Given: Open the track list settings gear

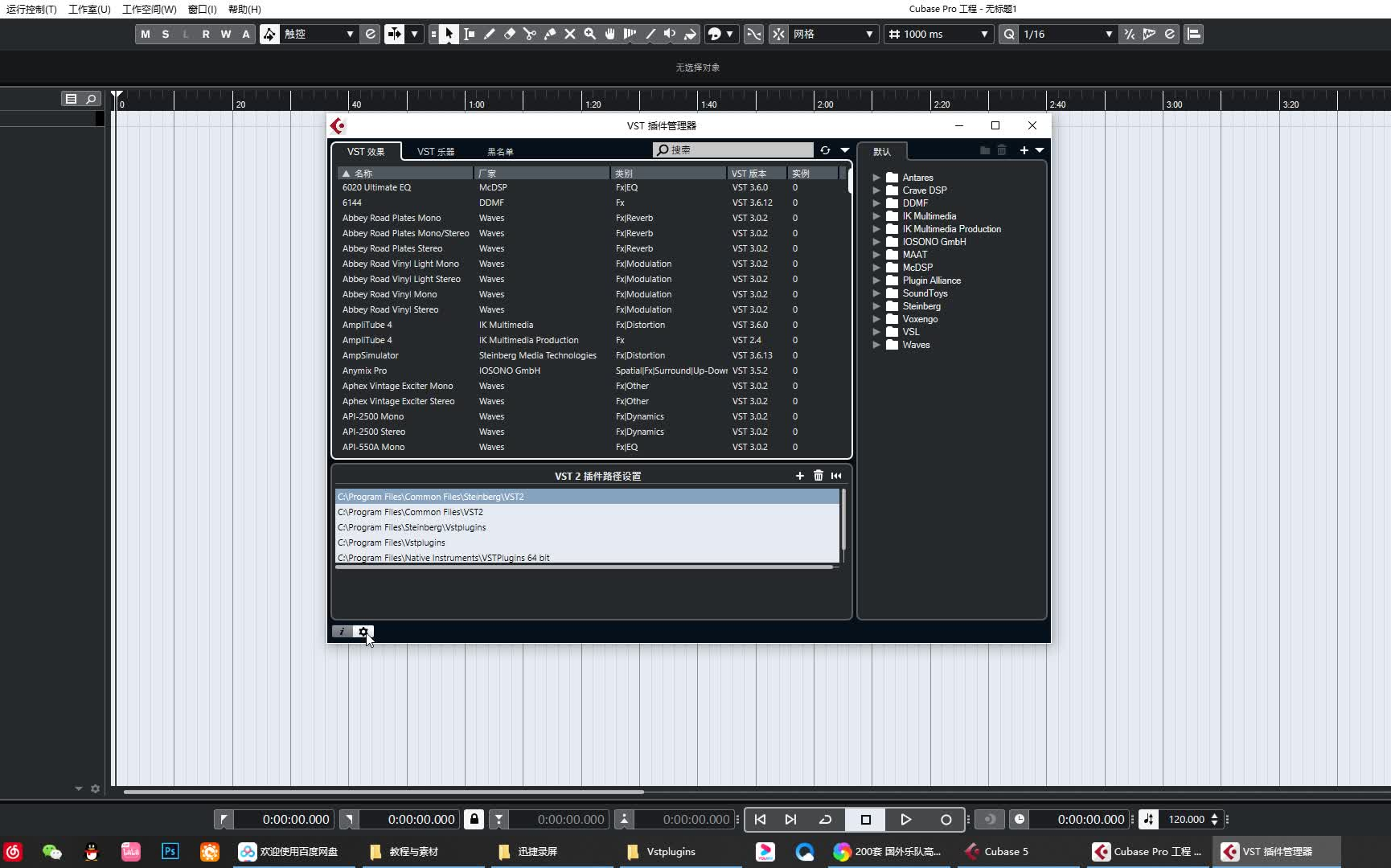Looking at the screenshot, I should pos(96,788).
